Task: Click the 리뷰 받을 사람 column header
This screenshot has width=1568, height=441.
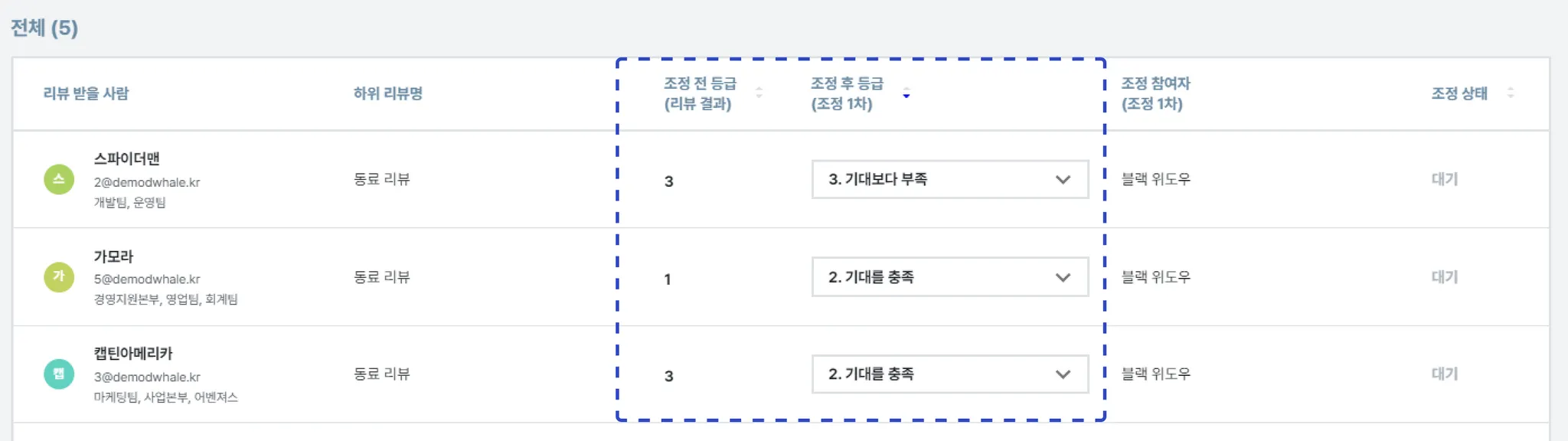Action: click(x=86, y=93)
